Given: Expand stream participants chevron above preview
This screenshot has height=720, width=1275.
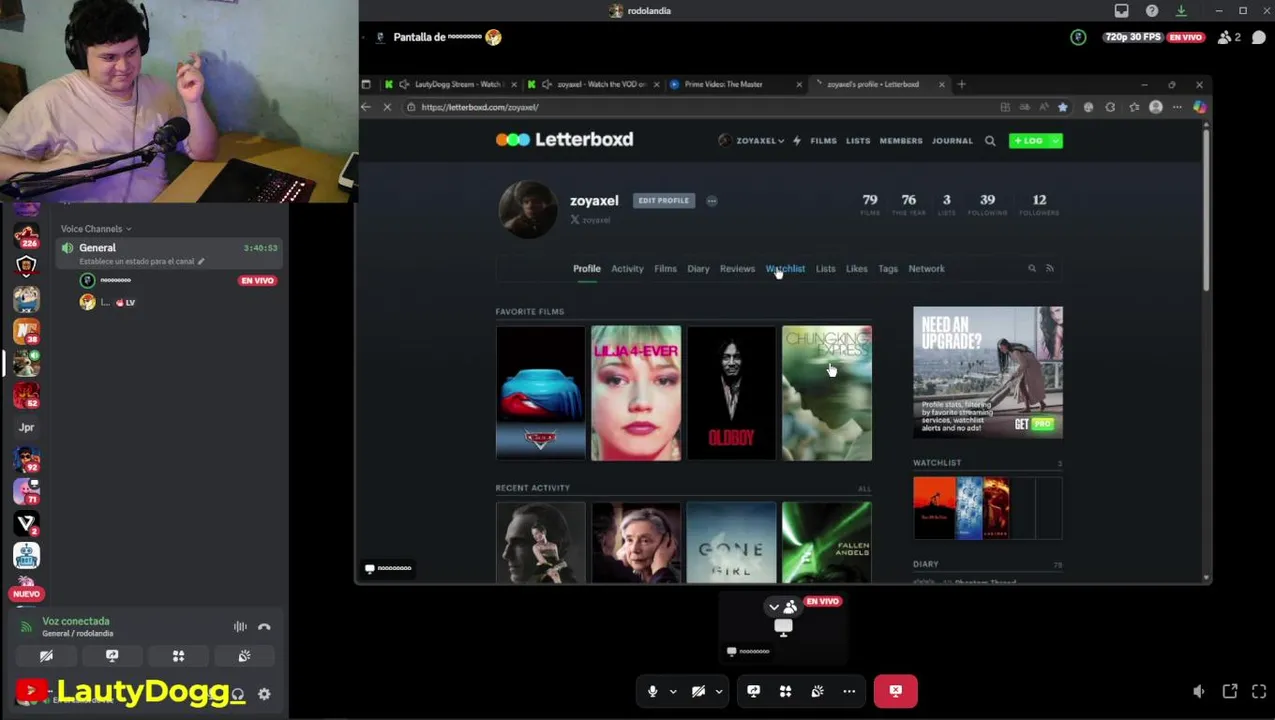Looking at the screenshot, I should pos(773,607).
